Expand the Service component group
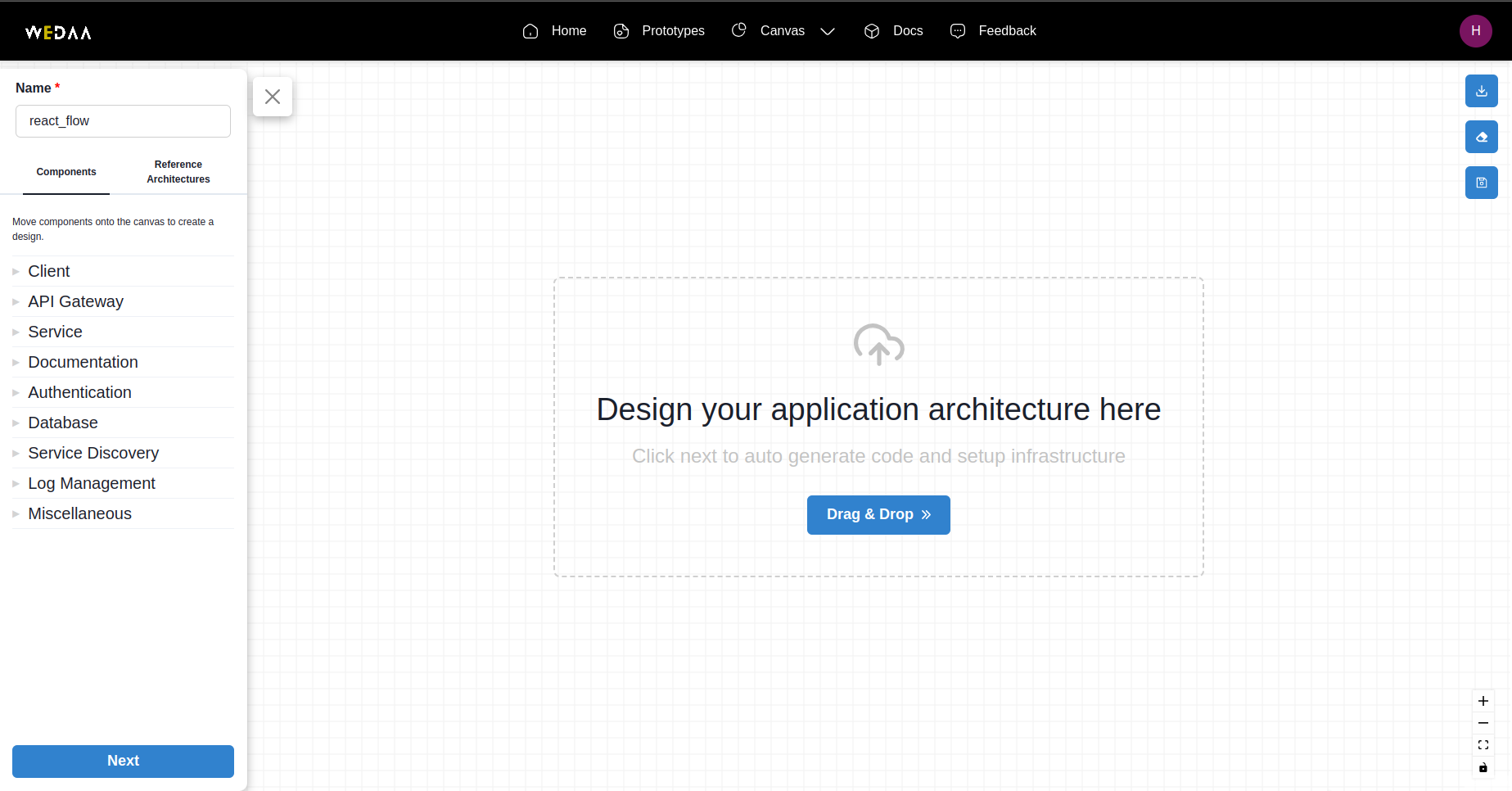Image resolution: width=1512 pixels, height=791 pixels. [123, 332]
